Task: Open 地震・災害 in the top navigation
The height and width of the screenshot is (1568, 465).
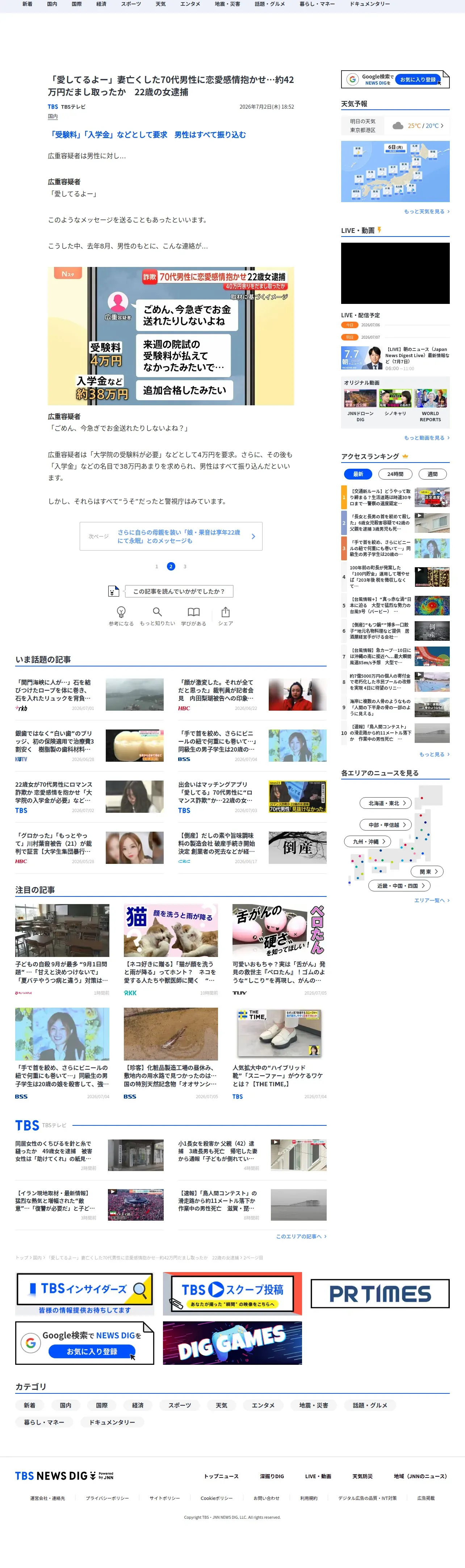Action: click(x=227, y=4)
